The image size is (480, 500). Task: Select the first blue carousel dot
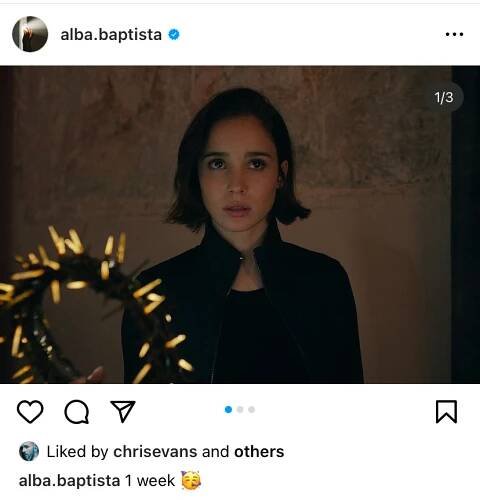click(x=228, y=409)
